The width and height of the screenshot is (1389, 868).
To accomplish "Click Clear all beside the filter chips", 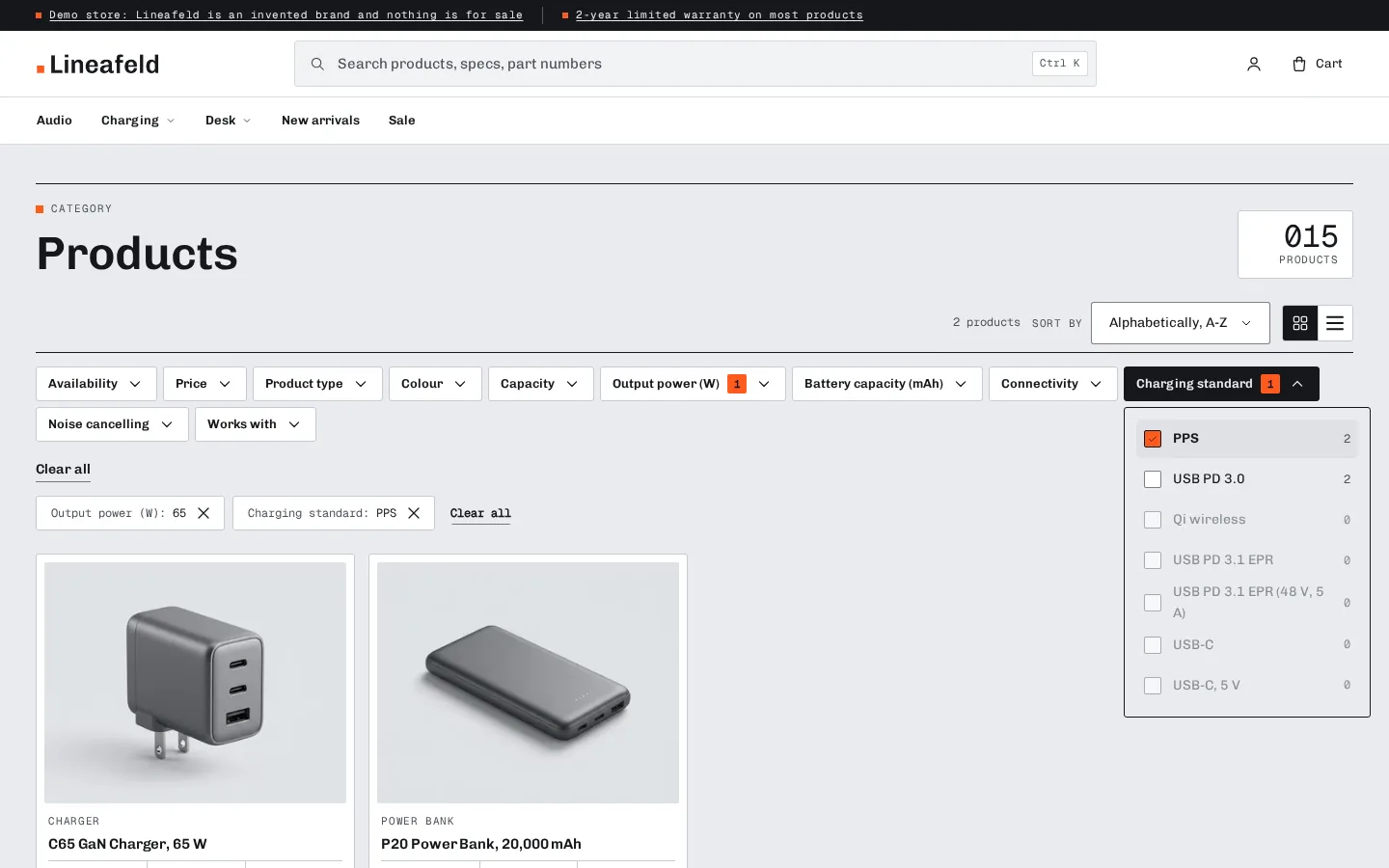I will click(480, 513).
